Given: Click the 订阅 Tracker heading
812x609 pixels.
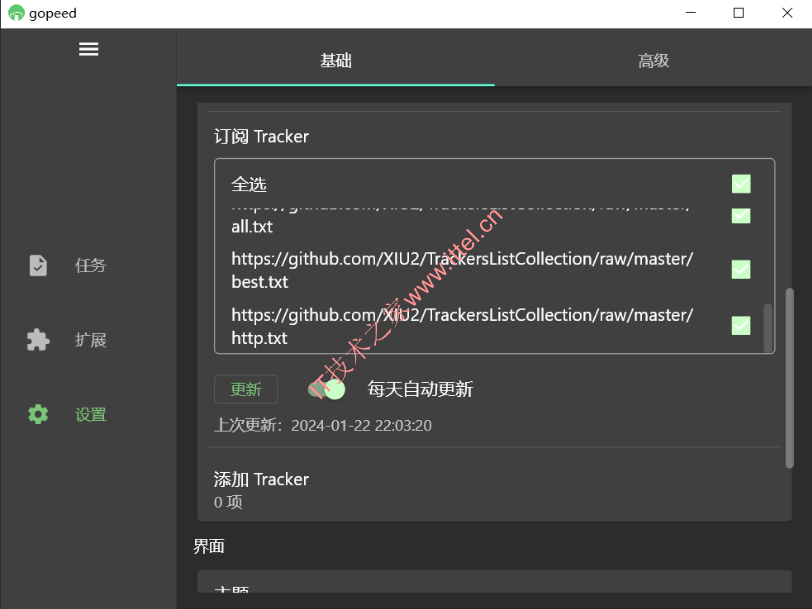Looking at the screenshot, I should click(261, 137).
